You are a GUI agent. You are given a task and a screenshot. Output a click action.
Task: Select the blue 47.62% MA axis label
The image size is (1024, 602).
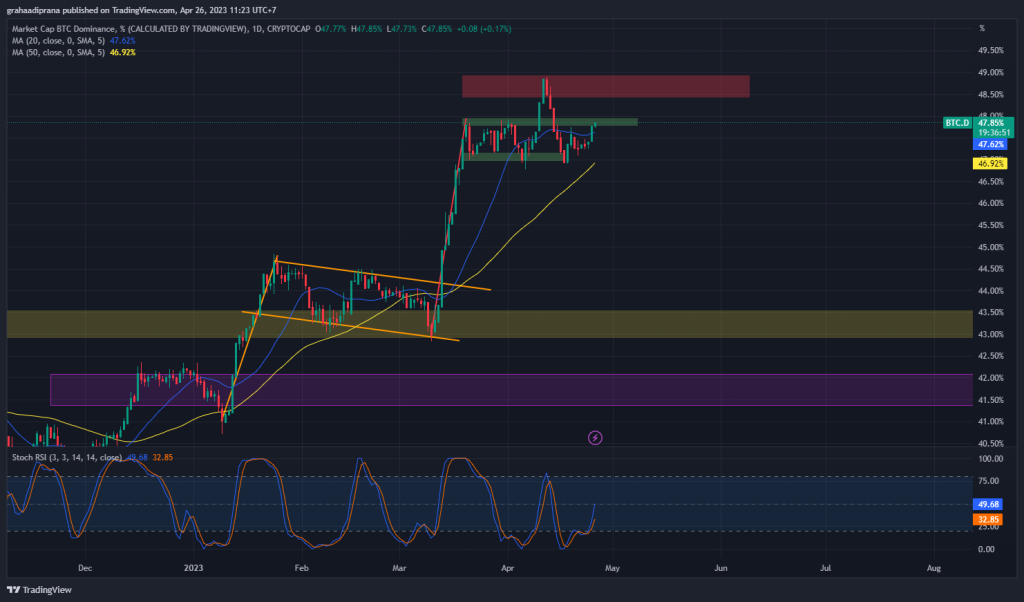pos(990,144)
